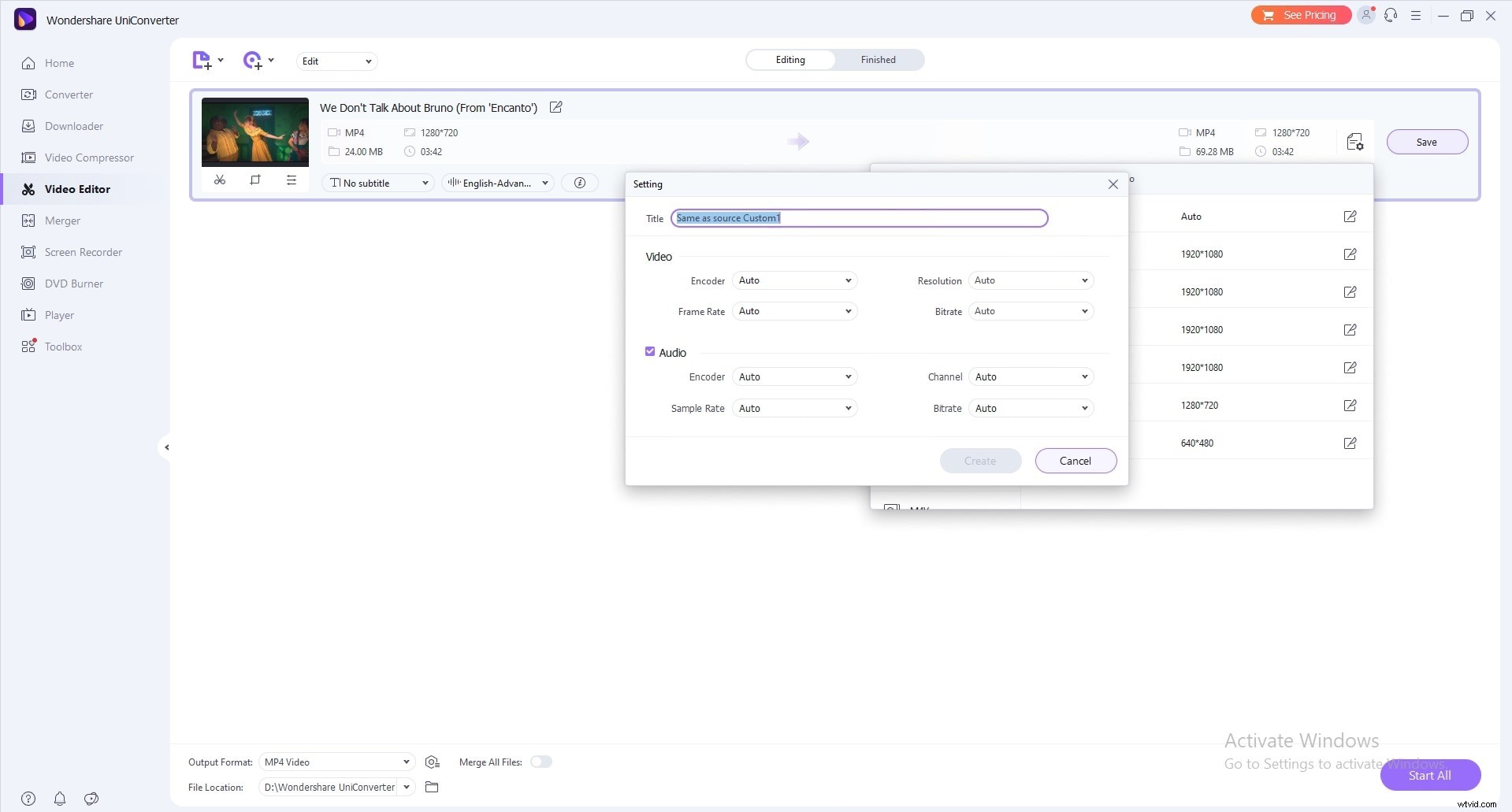Enable the Merge All Files toggle

point(541,762)
